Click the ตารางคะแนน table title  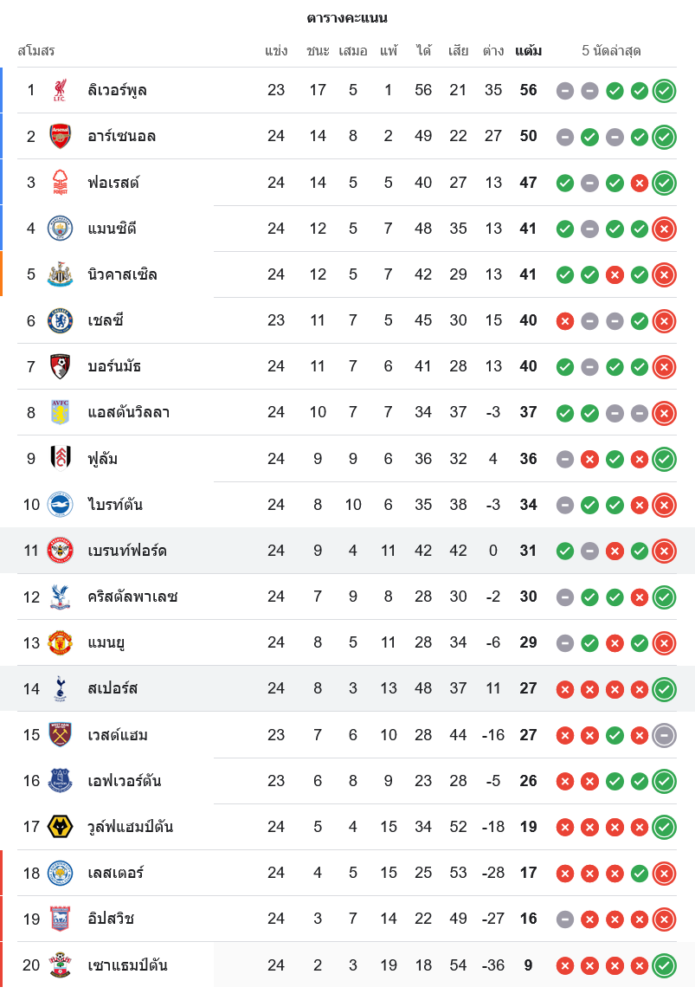click(347, 18)
